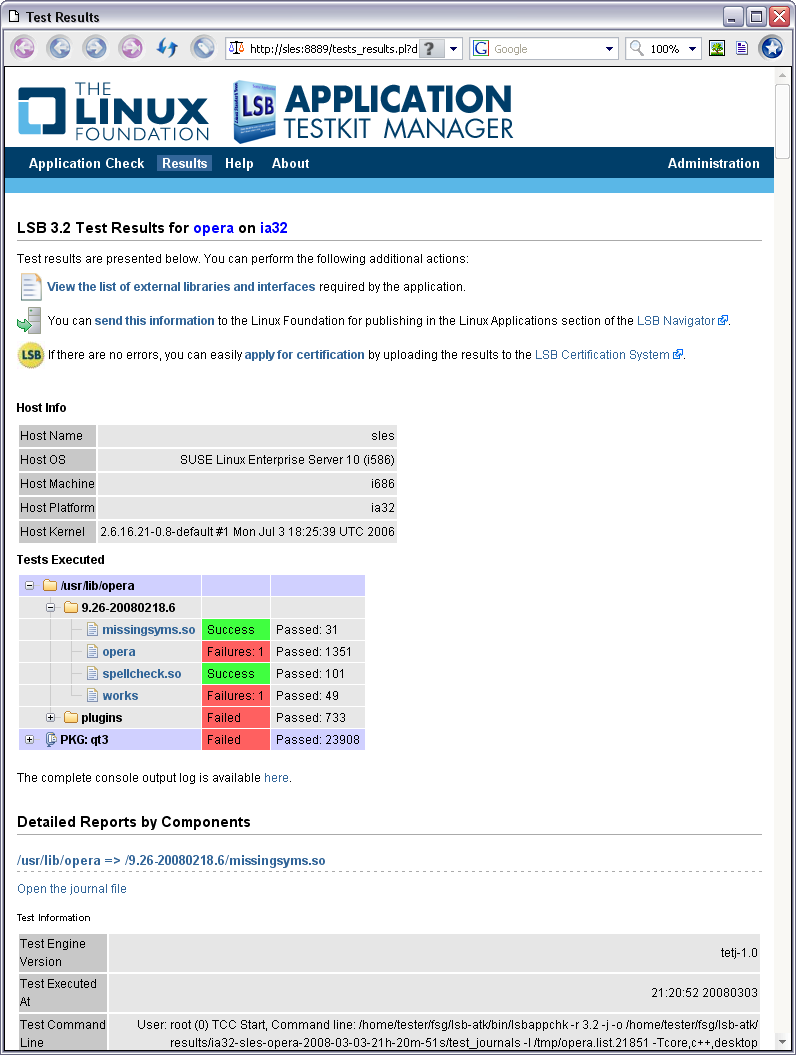
Task: Click the /usr/lib/opera folder icon
Action: 50,585
